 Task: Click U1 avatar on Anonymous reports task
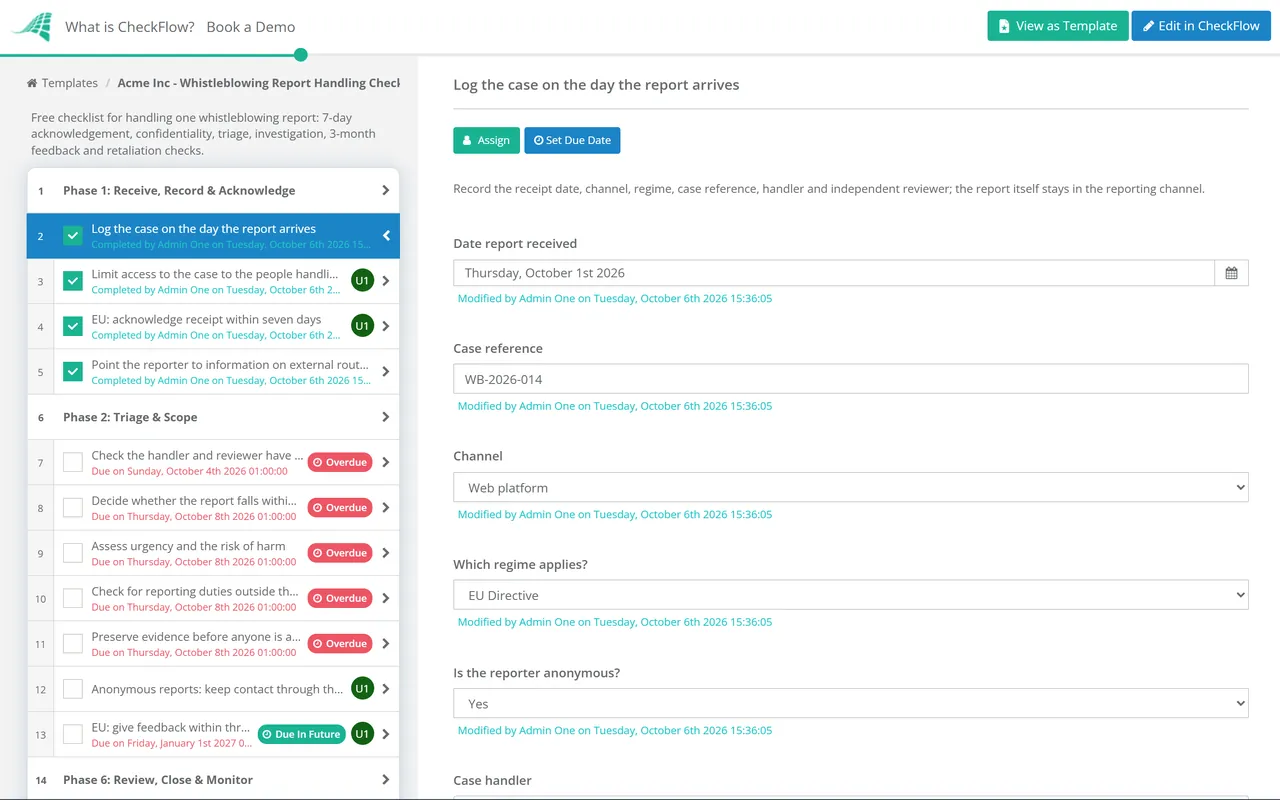(362, 689)
